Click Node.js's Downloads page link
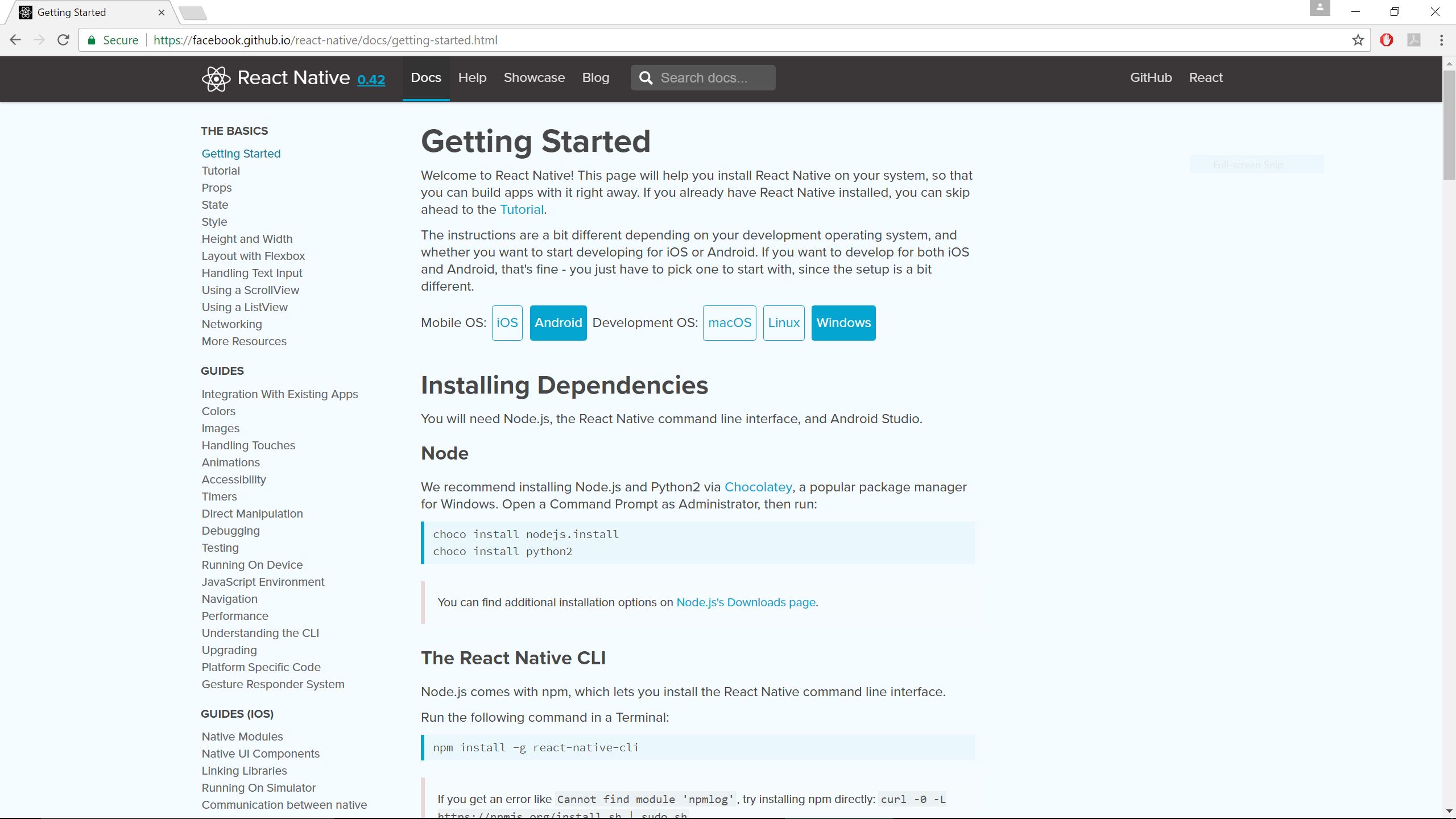The height and width of the screenshot is (819, 1456). pos(746,602)
